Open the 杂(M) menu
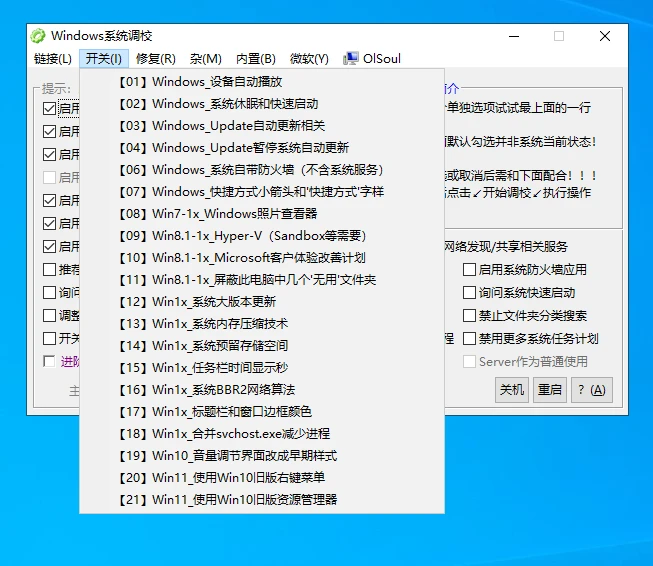The image size is (653, 566). pyautogui.click(x=206, y=59)
